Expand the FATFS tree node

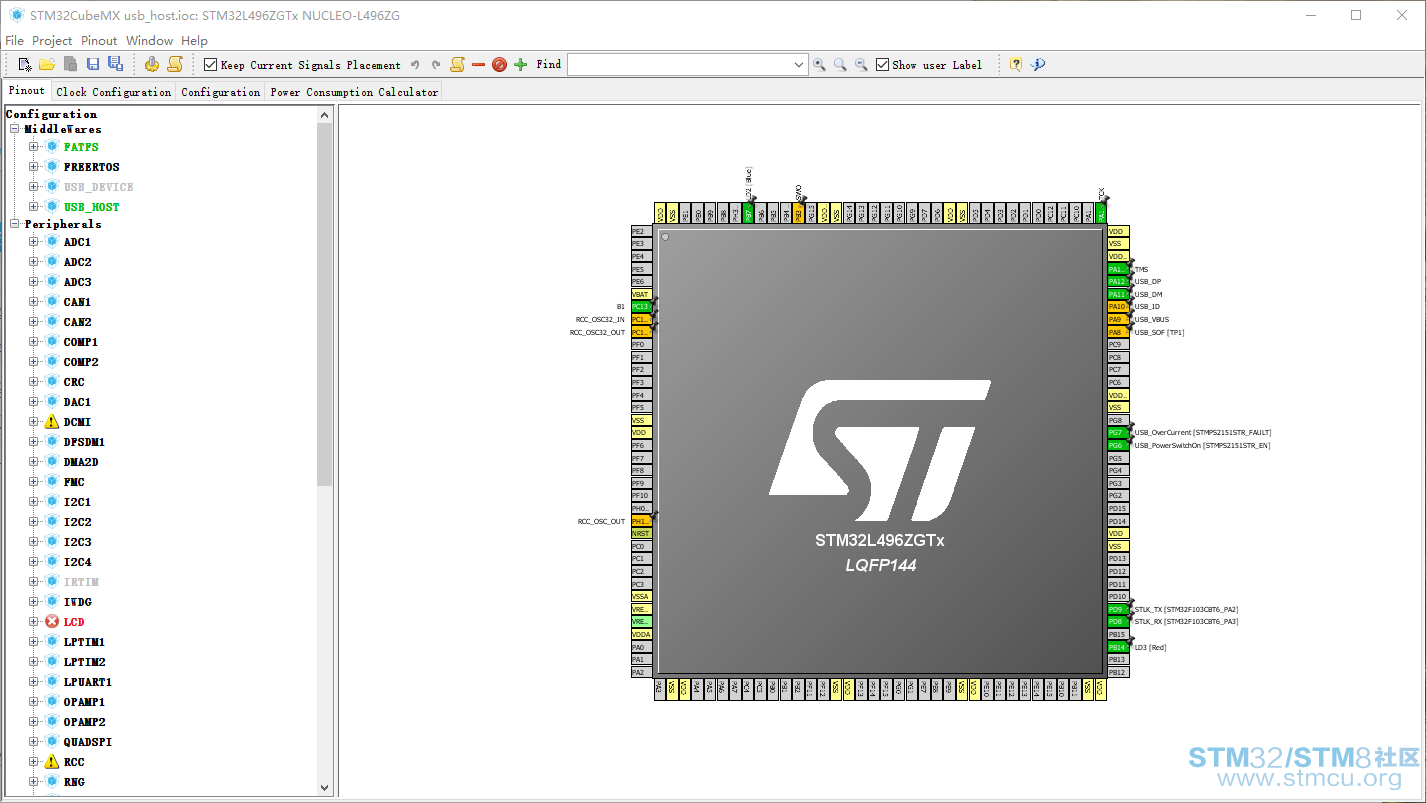34,147
